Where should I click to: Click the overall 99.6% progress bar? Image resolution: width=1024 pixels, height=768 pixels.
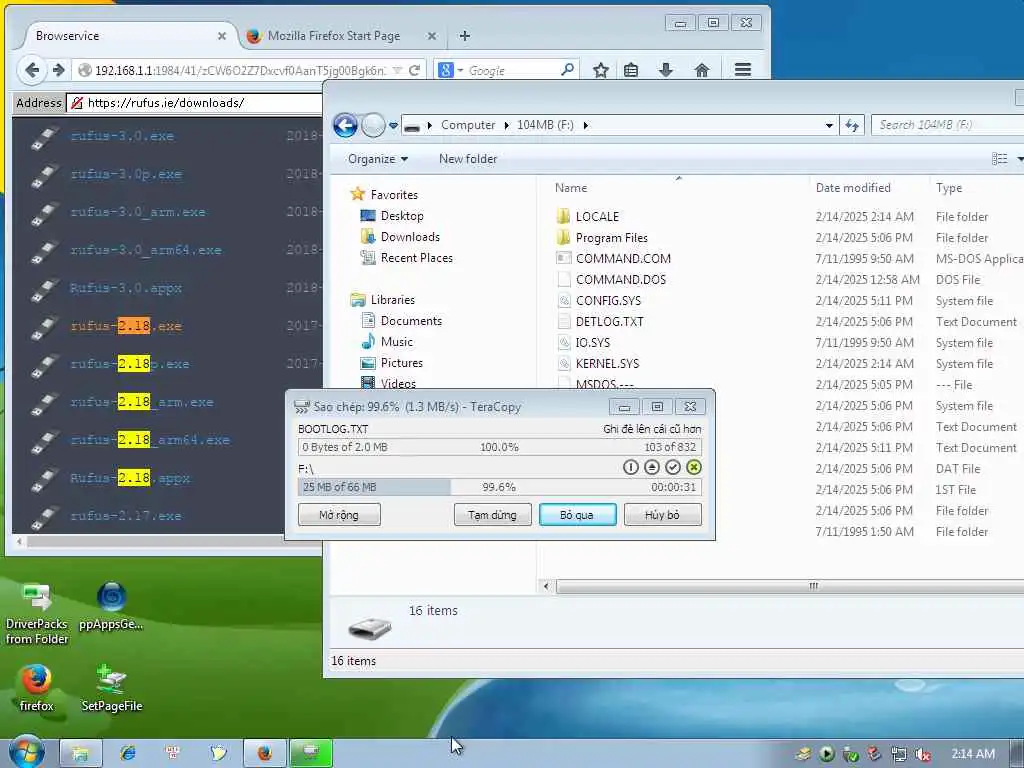pos(499,487)
